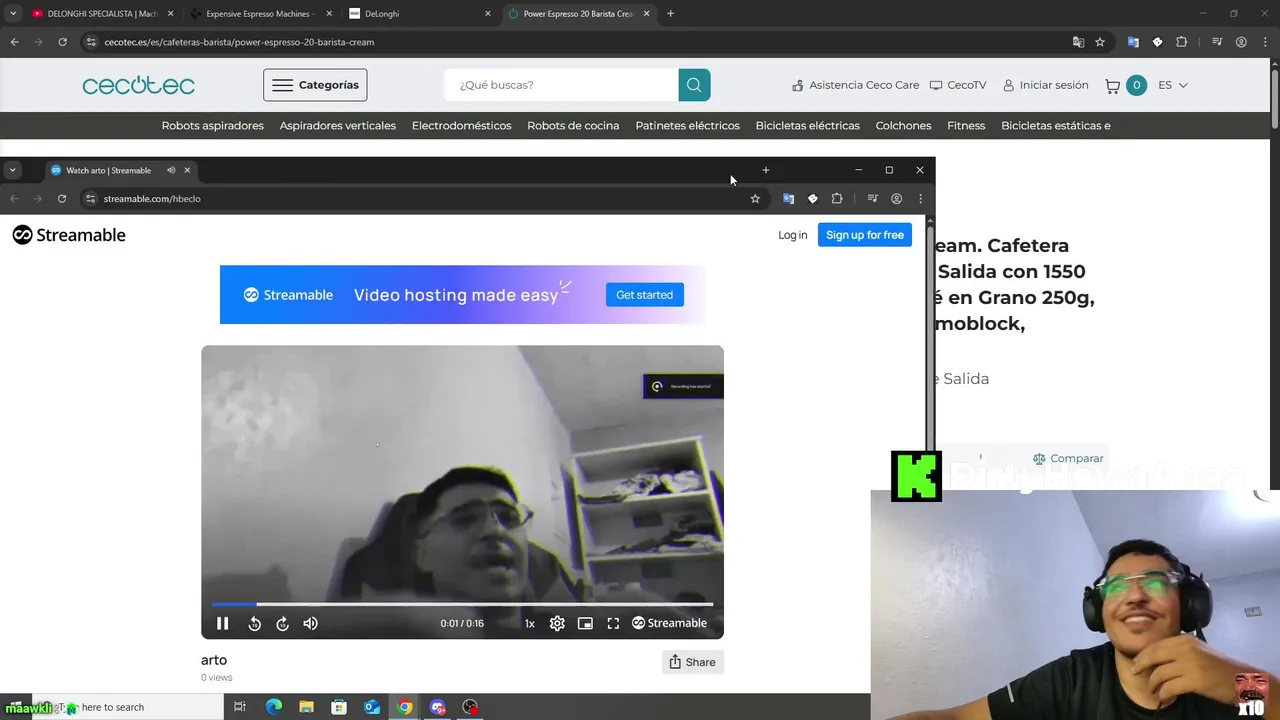Mute the Watch arto tab audio icon
1280x720 pixels.
[x=171, y=170]
